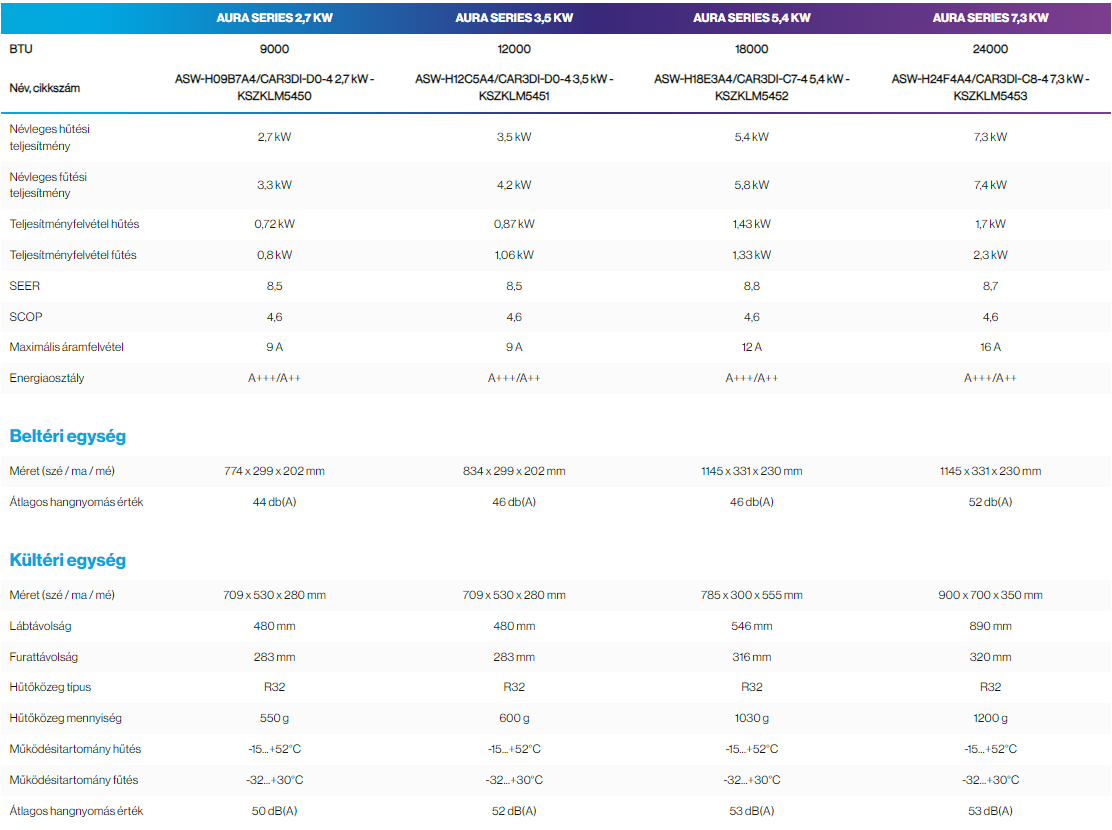Click the 4,2 kW nominal heating value
The image size is (1112, 830).
[514, 185]
